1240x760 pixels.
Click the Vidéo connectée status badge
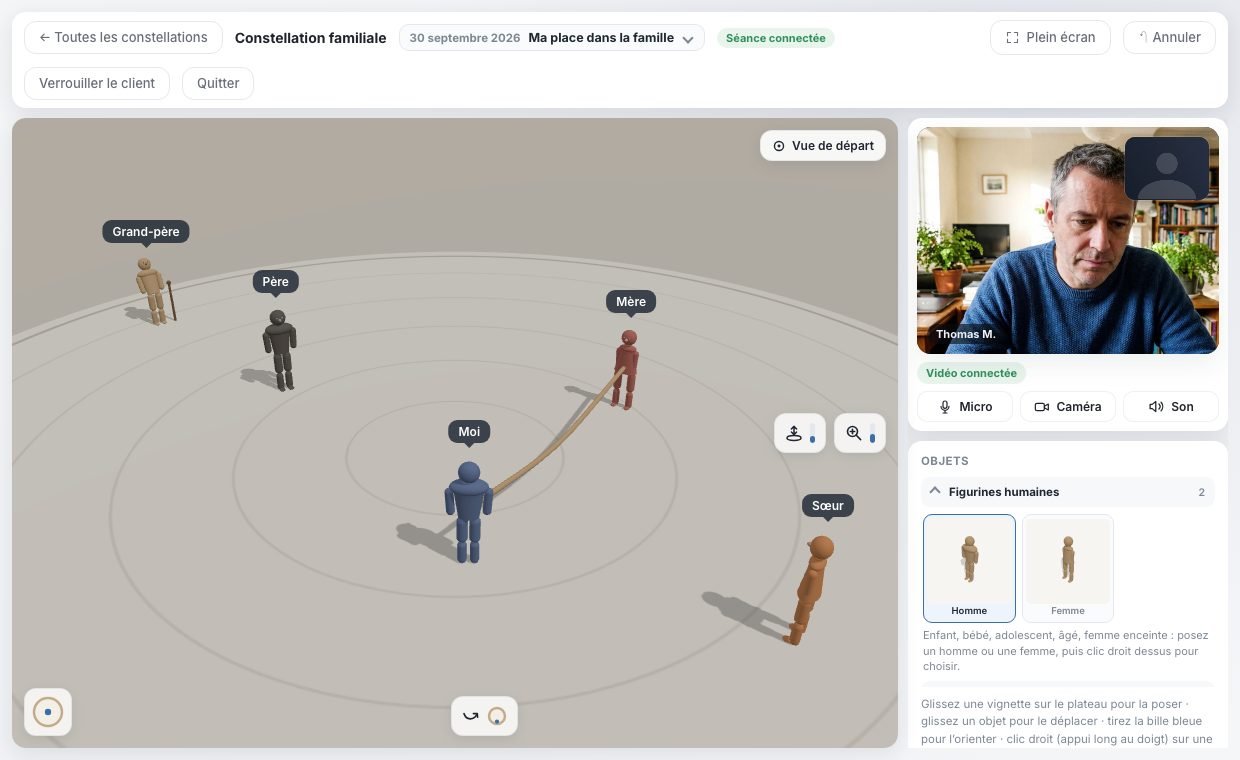tap(971, 373)
